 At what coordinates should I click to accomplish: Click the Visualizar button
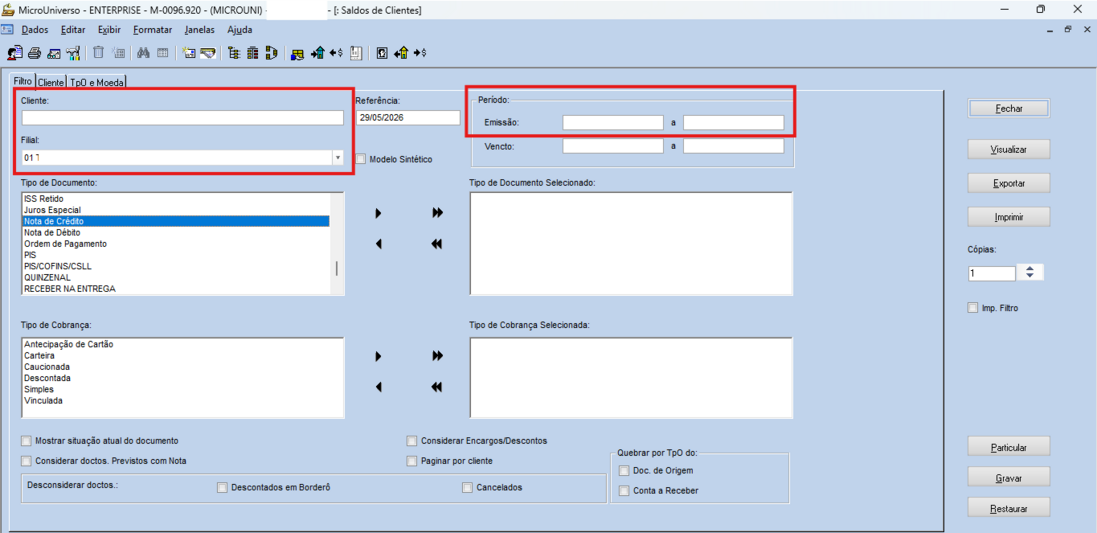[x=1009, y=149]
